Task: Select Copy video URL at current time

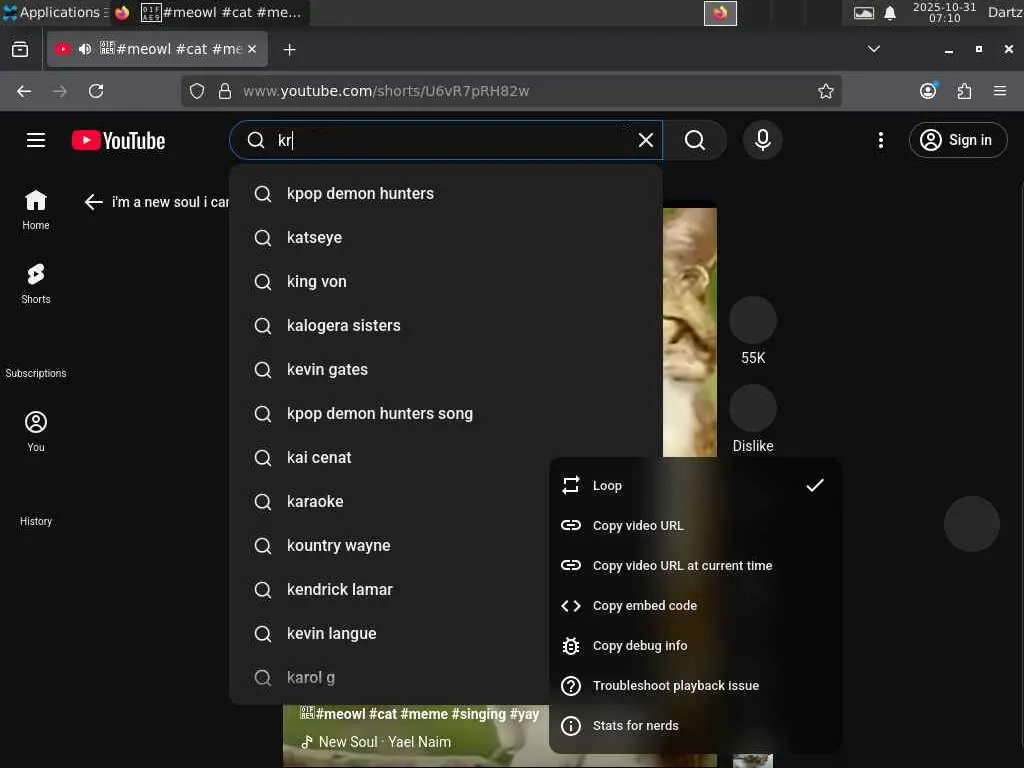Action: pyautogui.click(x=695, y=566)
